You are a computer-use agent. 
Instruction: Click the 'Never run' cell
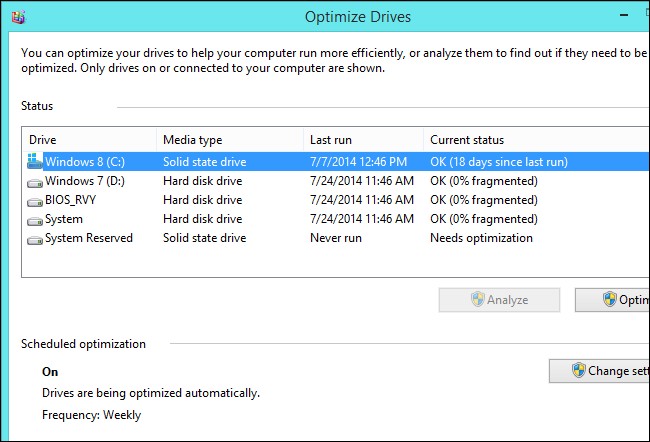336,238
